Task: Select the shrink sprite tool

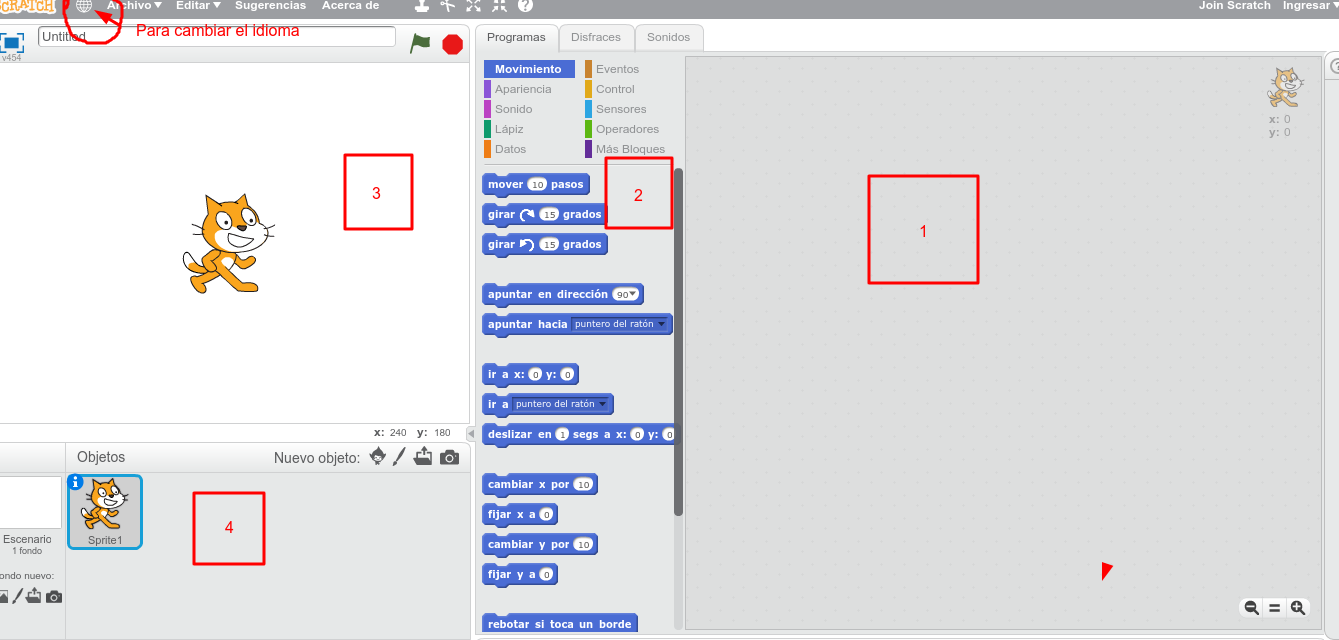Action: 497,7
